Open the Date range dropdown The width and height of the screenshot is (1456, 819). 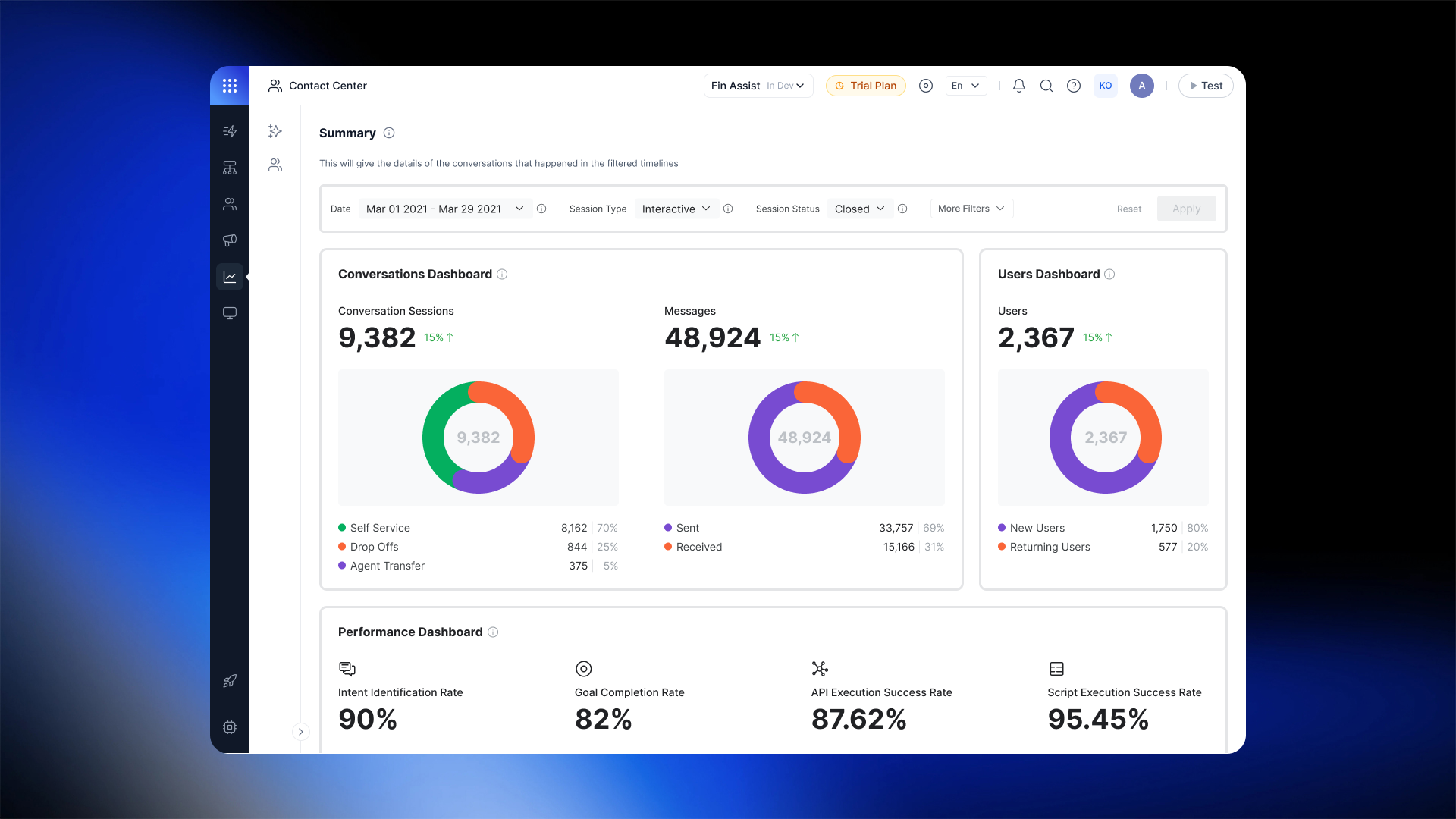click(x=445, y=209)
